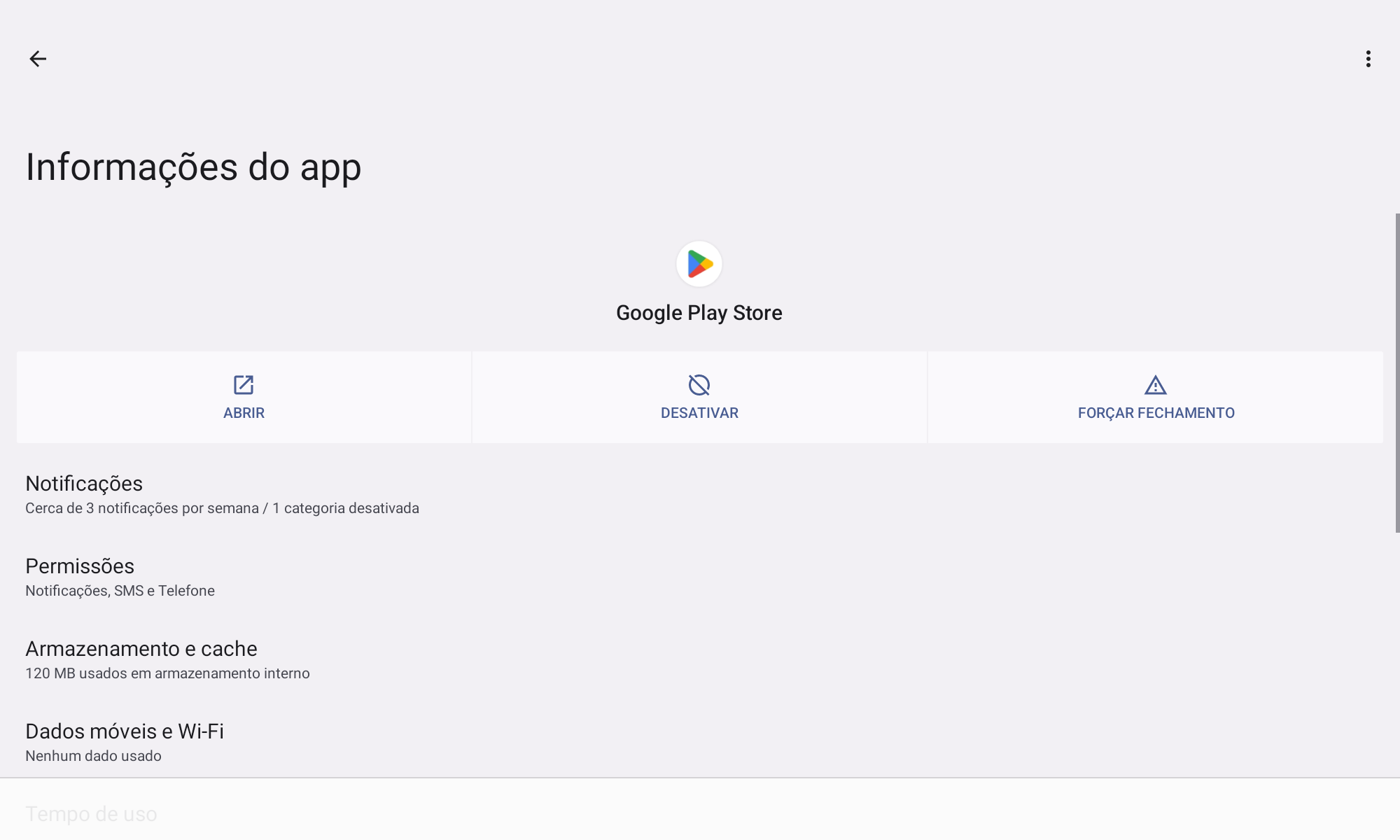Click the Informações do app heading
Viewport: 1400px width, 840px height.
coord(193,167)
